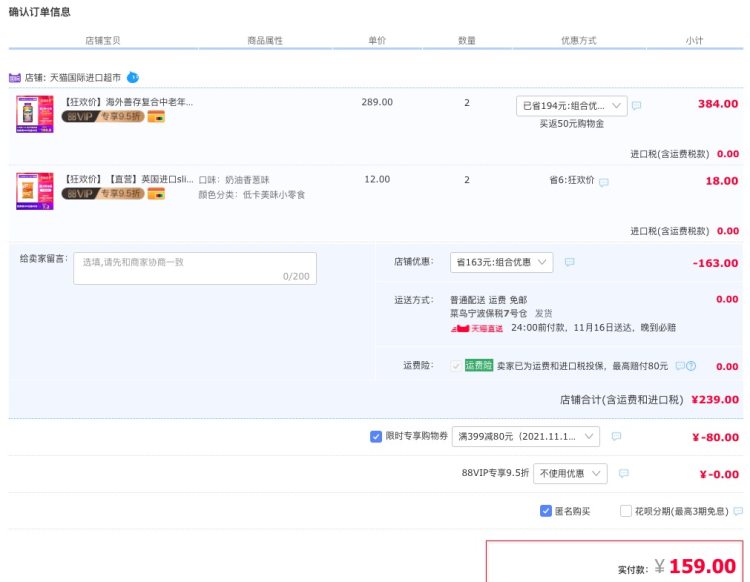Click the 289.00 unit price

tap(377, 102)
